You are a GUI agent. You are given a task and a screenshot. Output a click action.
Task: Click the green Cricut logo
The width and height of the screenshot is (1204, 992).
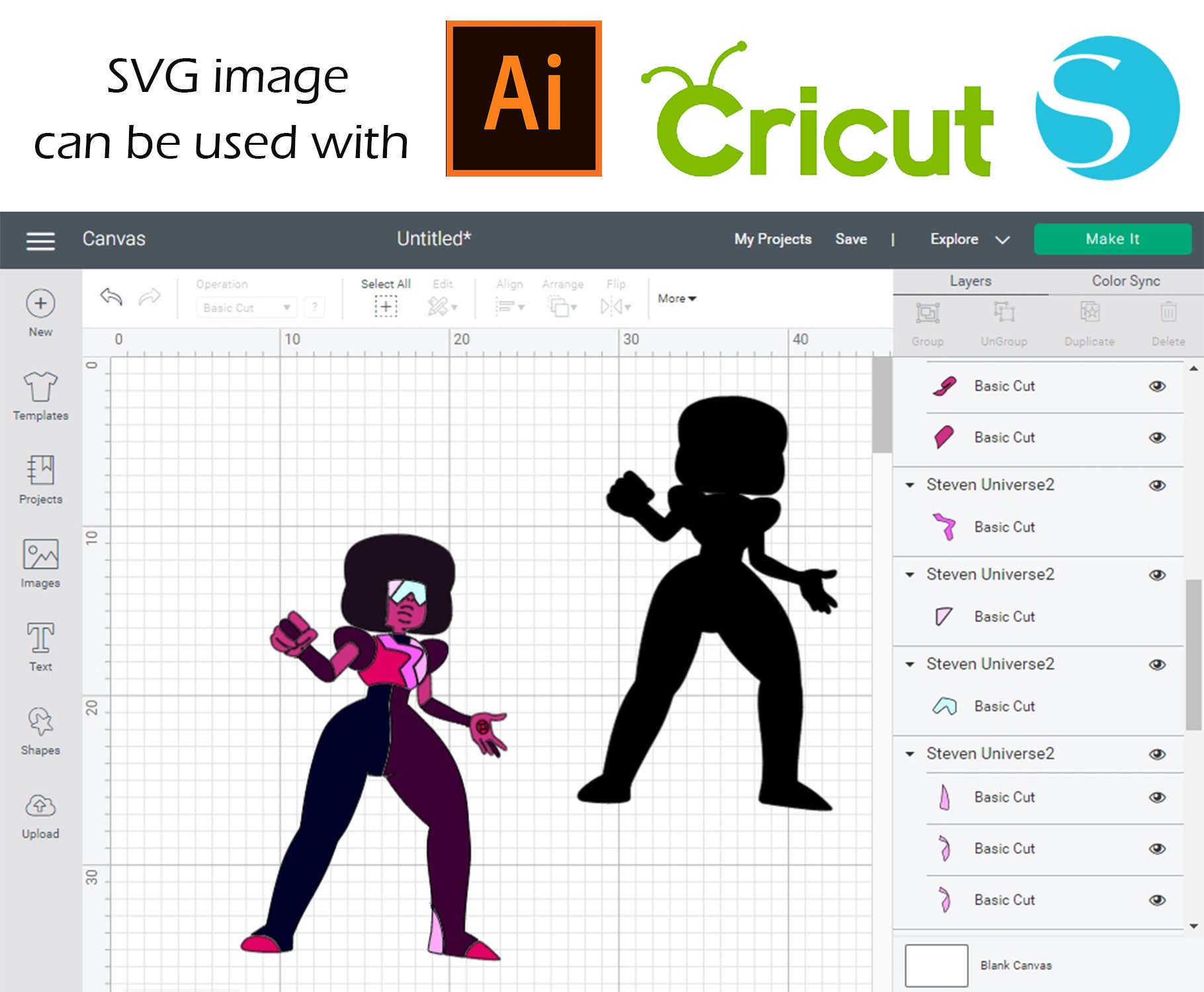[x=818, y=109]
